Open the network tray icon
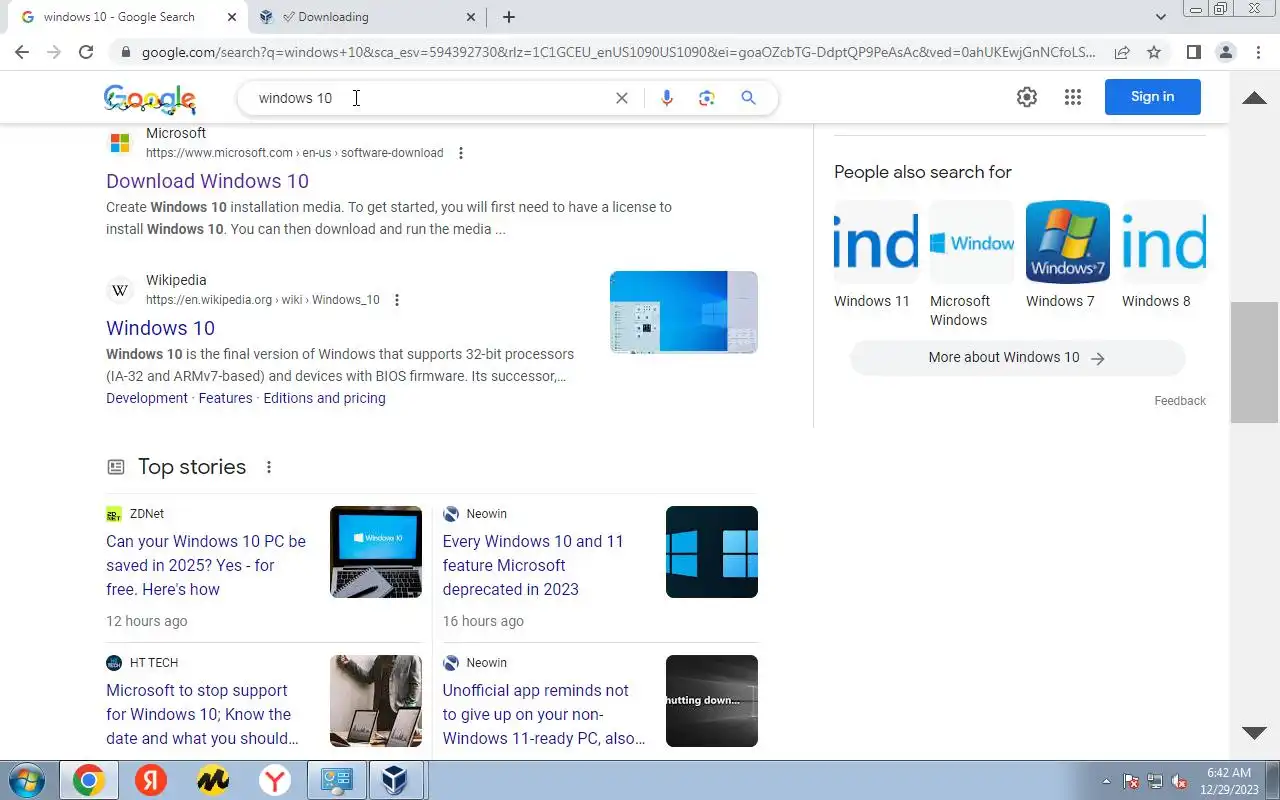 click(x=1155, y=781)
